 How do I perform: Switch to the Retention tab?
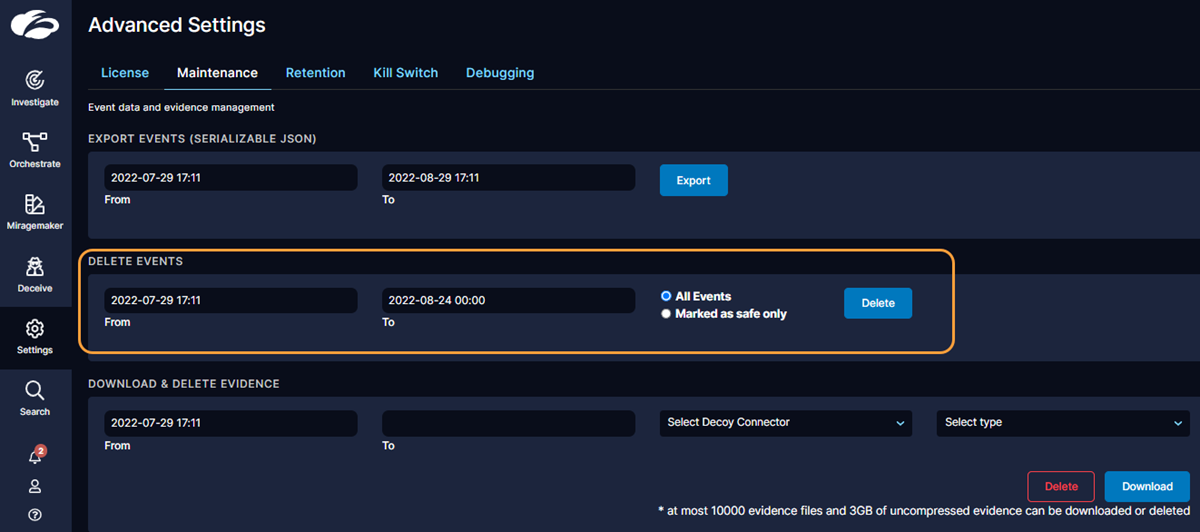315,73
